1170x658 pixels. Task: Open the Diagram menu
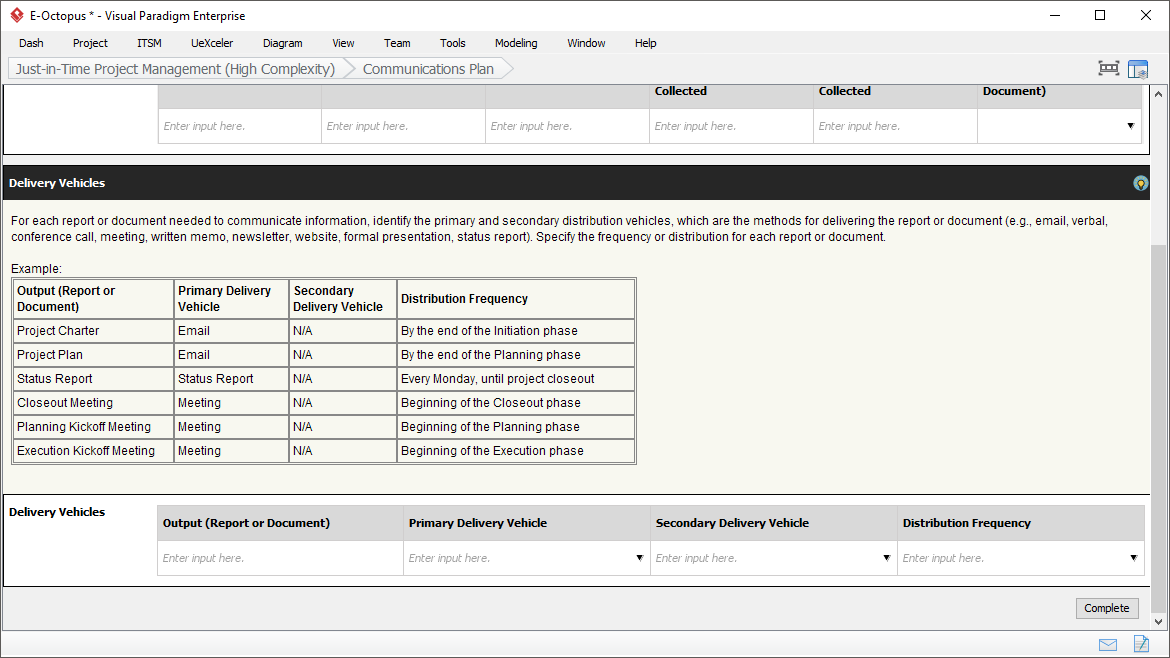pos(282,43)
